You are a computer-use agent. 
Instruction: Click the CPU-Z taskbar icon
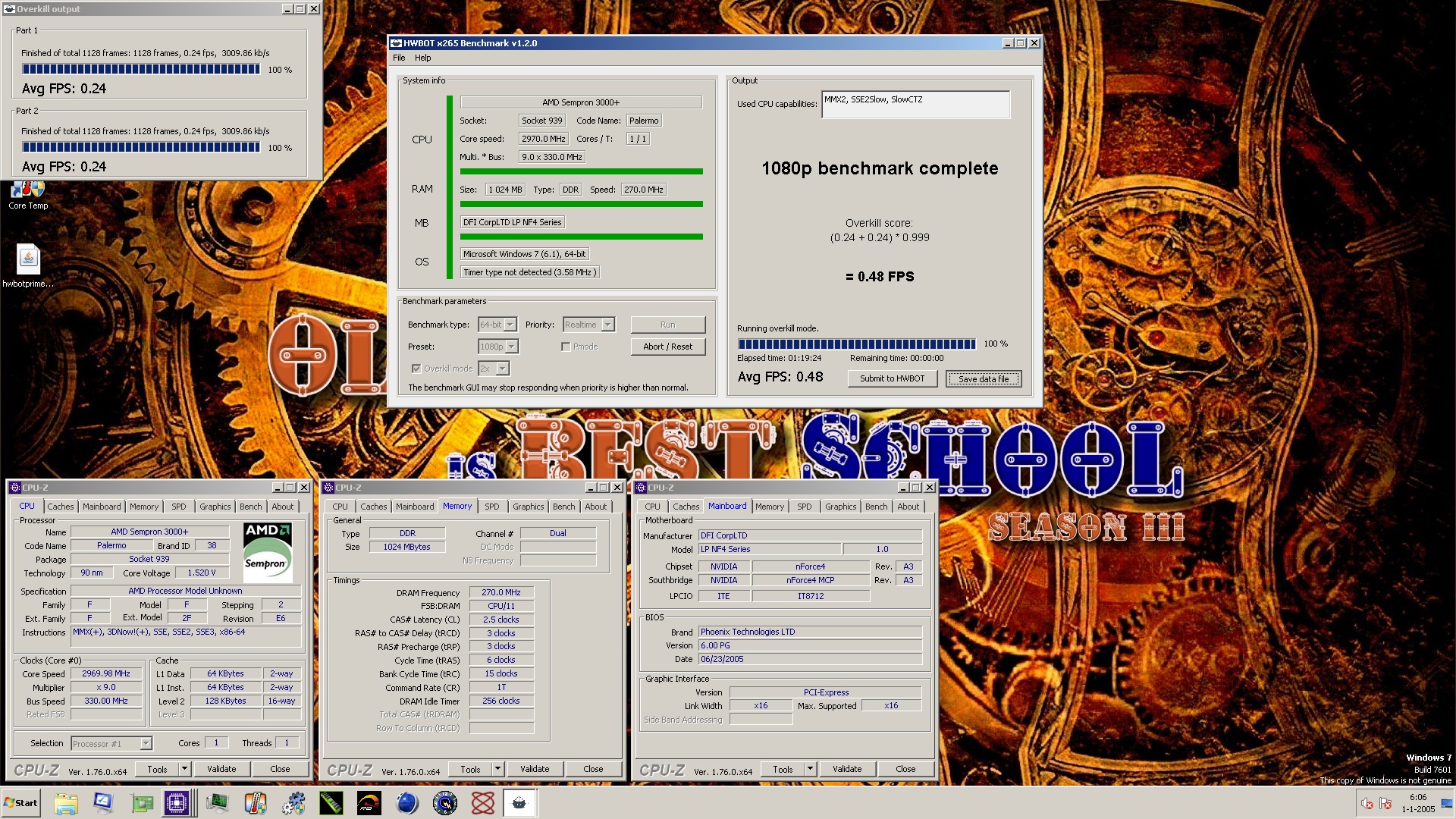(x=177, y=803)
